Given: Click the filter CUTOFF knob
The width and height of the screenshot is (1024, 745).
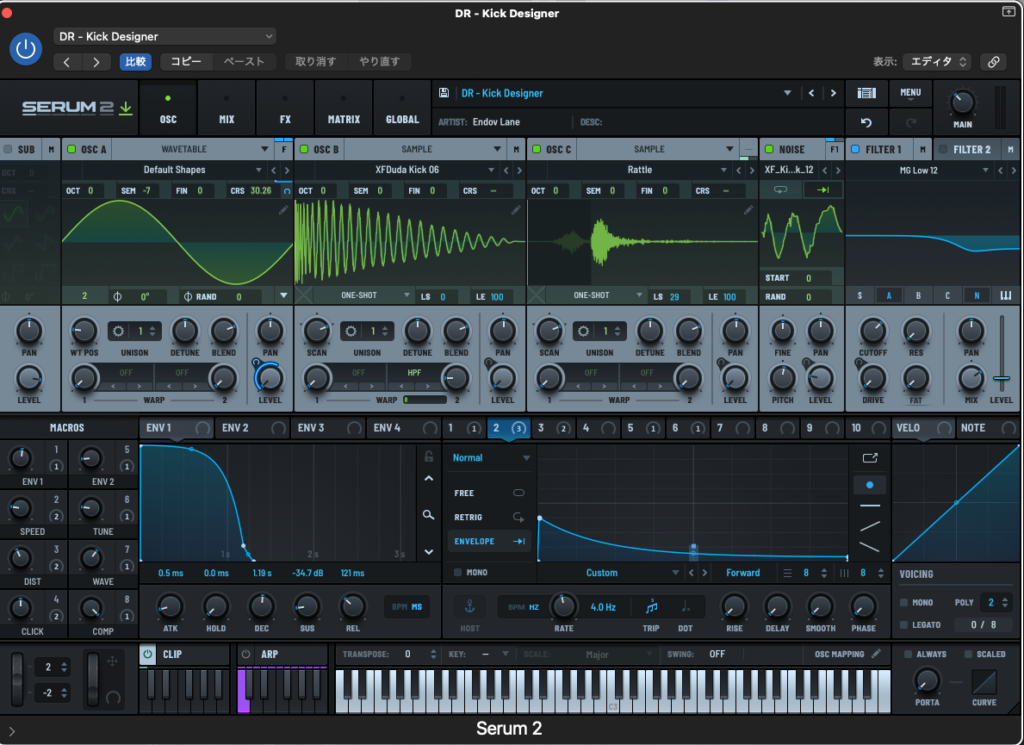Looking at the screenshot, I should pos(873,332).
